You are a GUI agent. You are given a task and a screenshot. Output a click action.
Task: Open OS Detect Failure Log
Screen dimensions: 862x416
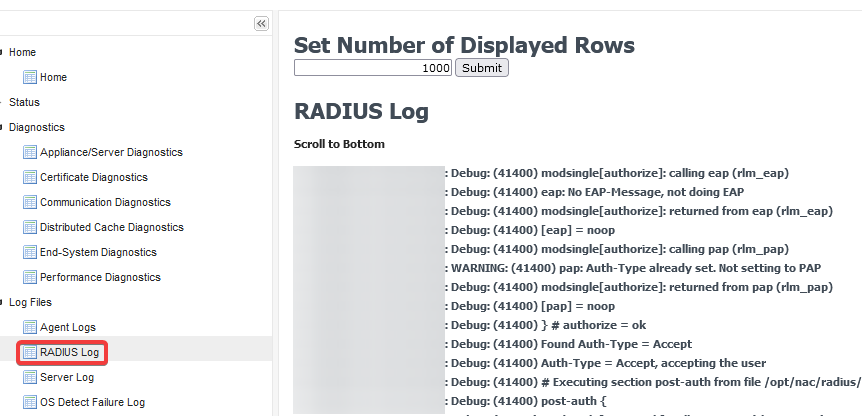tap(92, 402)
